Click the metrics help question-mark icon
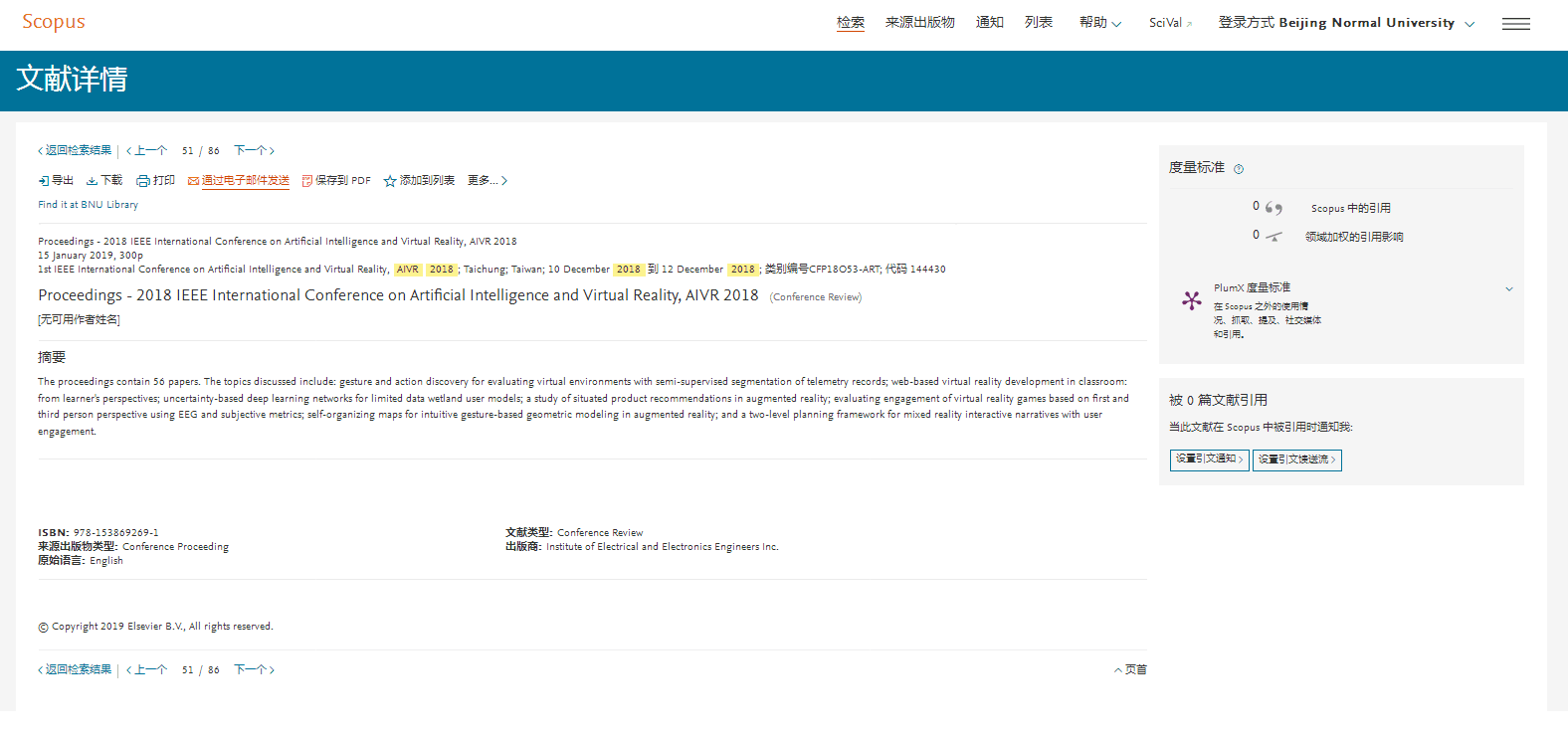This screenshot has width=1568, height=736. coord(1239,169)
